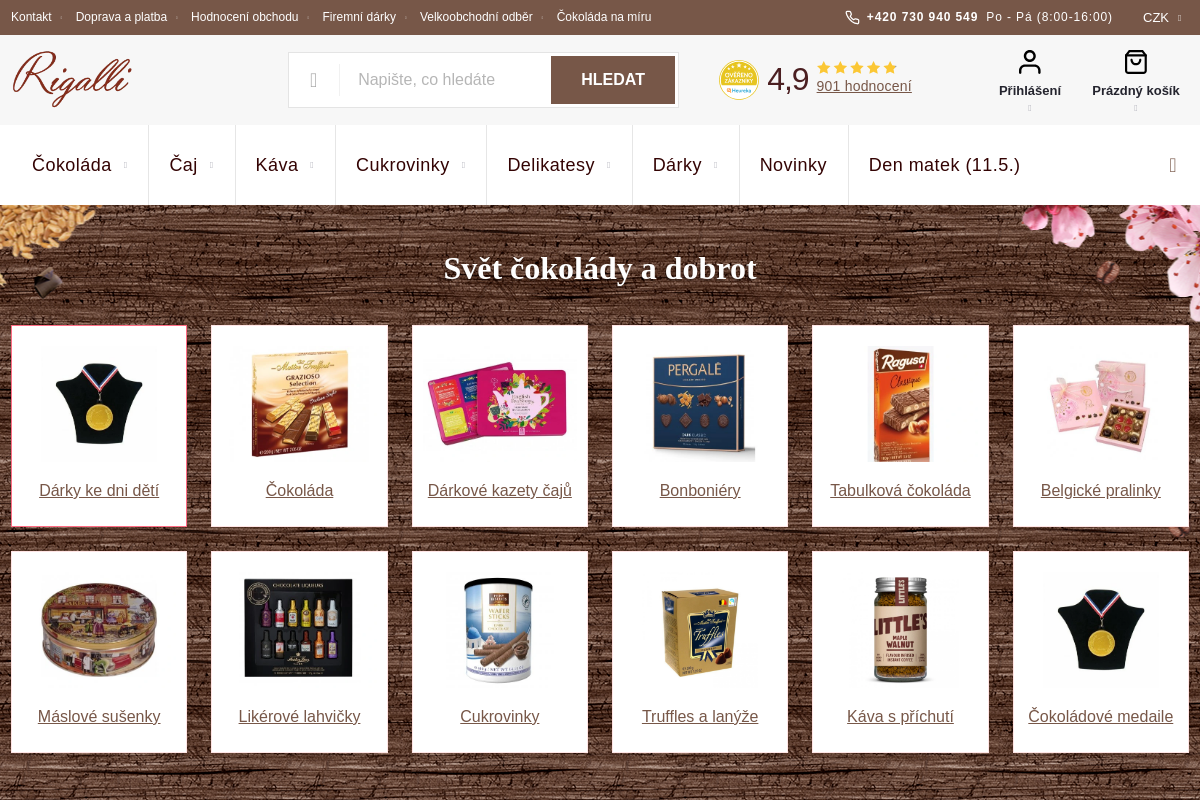Expand the Čokoláda menu category

click(x=80, y=165)
